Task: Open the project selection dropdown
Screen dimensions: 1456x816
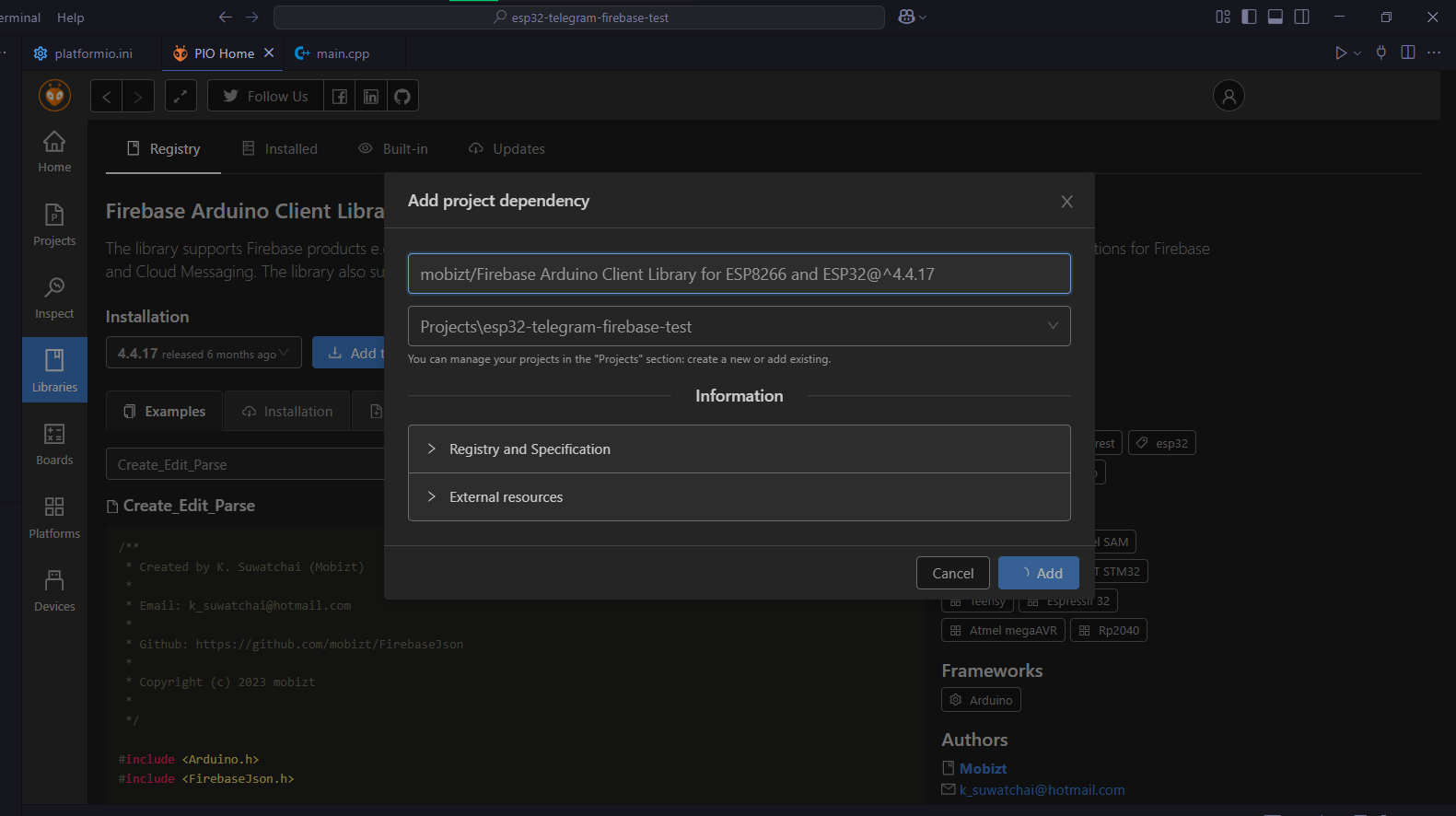Action: pyautogui.click(x=739, y=326)
